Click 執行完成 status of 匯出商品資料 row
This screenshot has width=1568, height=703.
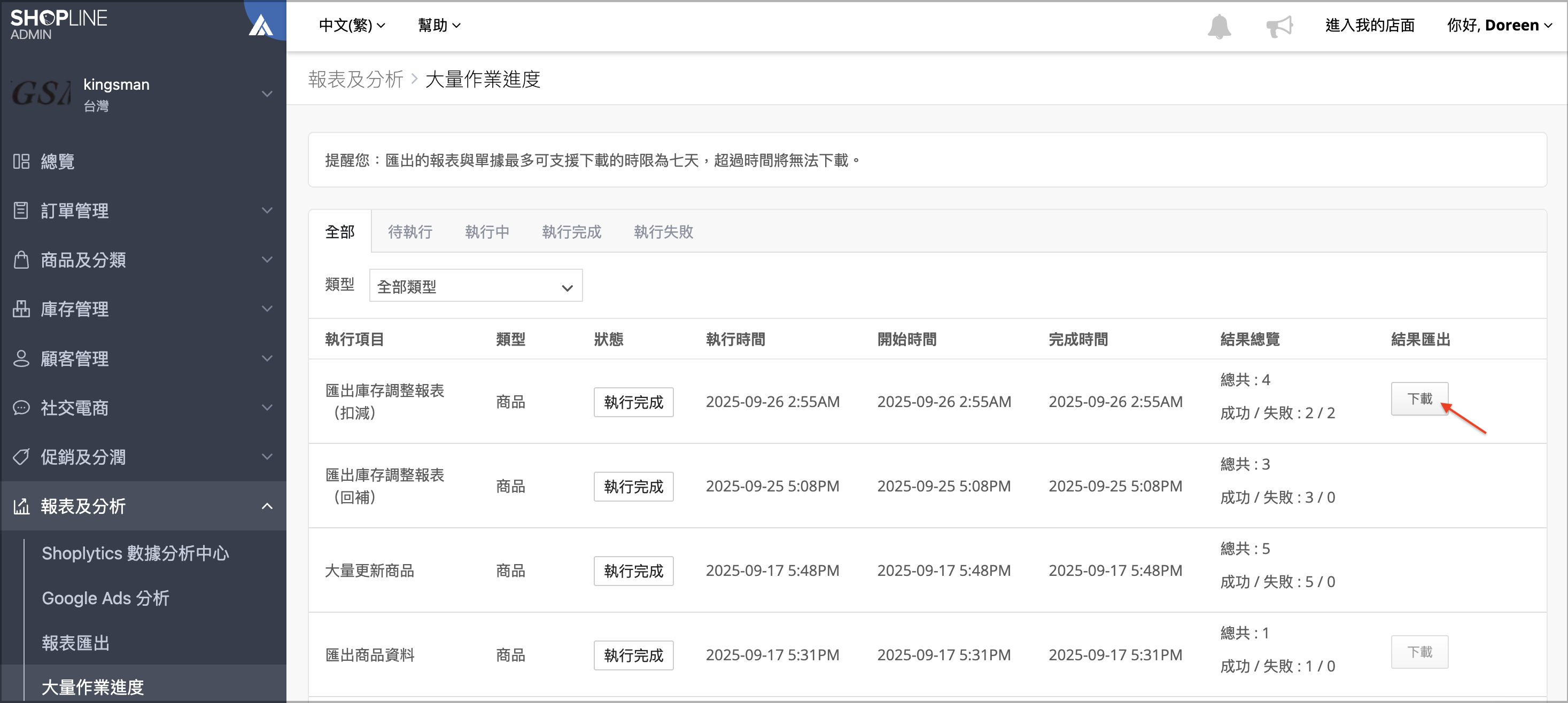tap(634, 655)
